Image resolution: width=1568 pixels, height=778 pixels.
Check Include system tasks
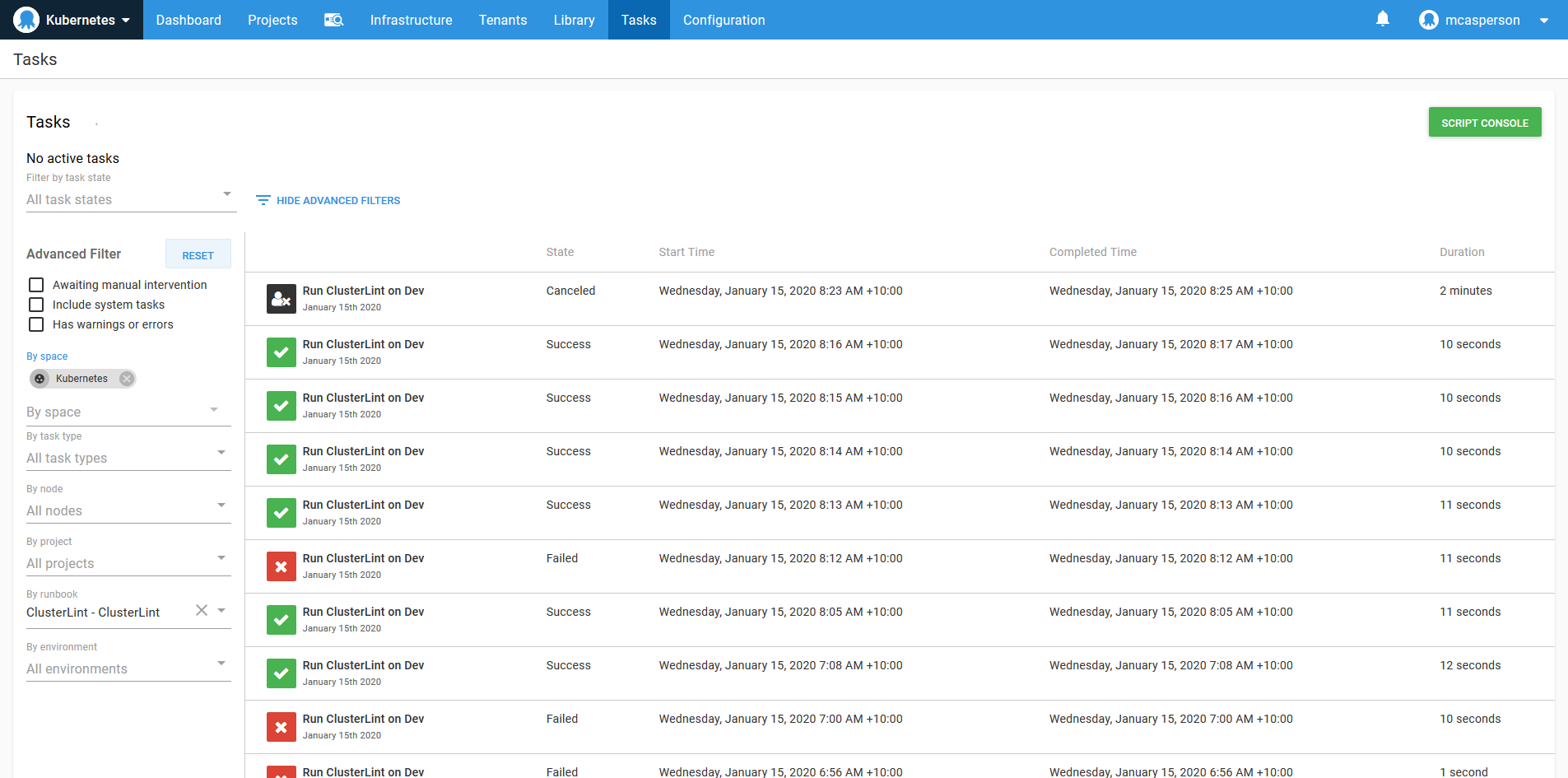[35, 304]
